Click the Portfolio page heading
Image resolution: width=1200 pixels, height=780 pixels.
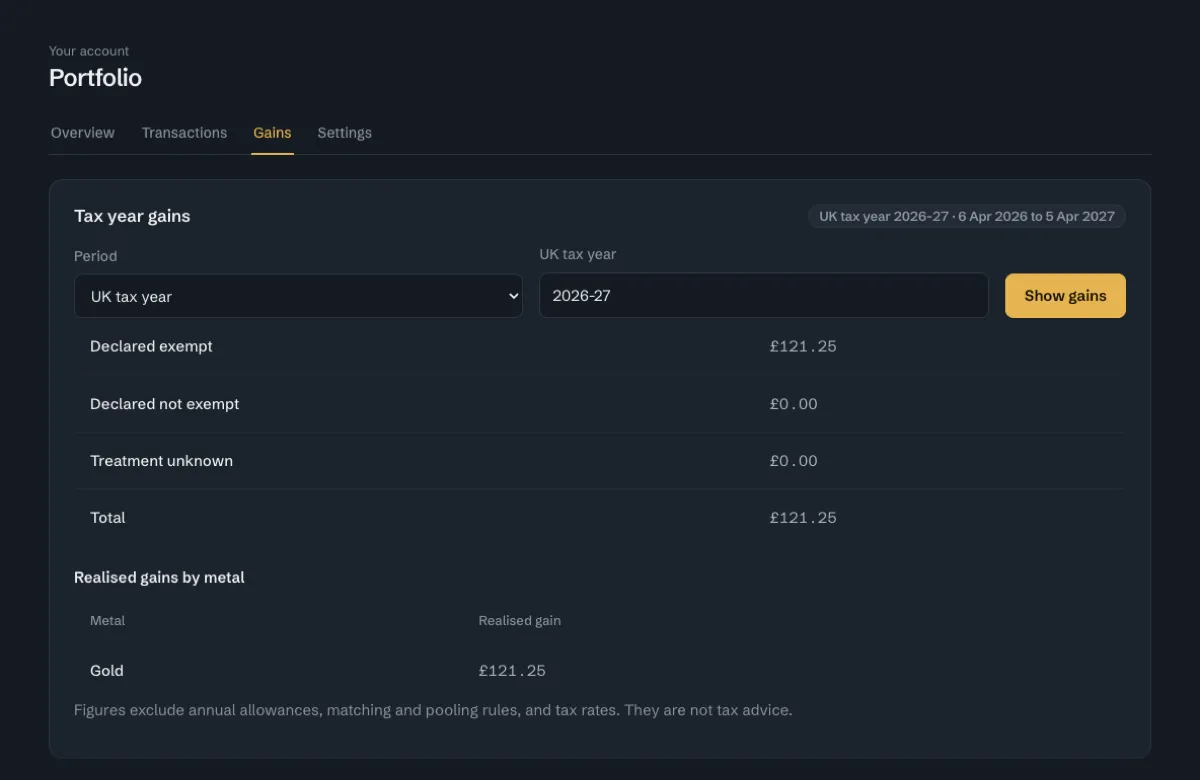pyautogui.click(x=95, y=78)
